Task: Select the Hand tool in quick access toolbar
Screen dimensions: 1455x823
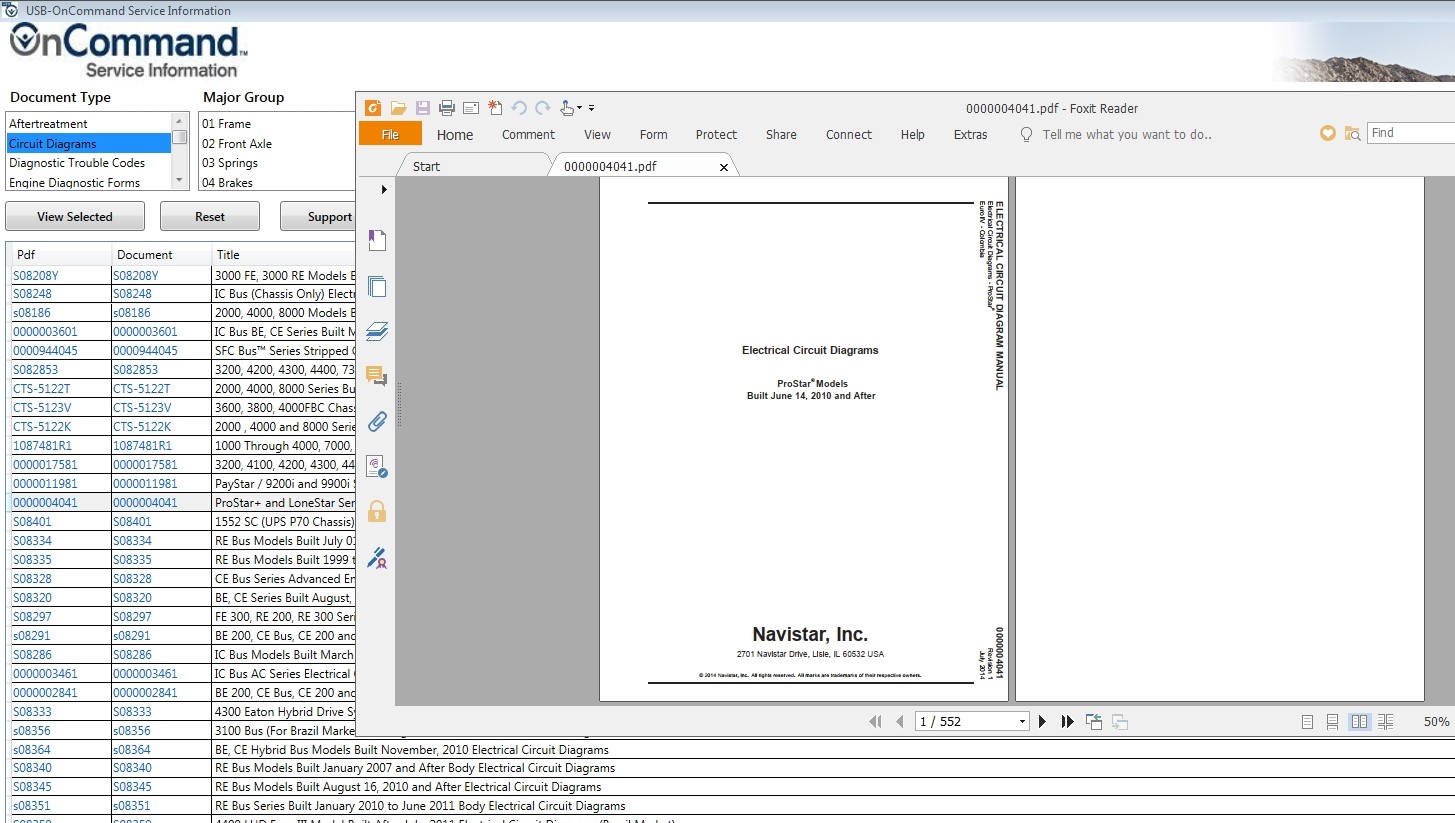Action: tap(564, 107)
